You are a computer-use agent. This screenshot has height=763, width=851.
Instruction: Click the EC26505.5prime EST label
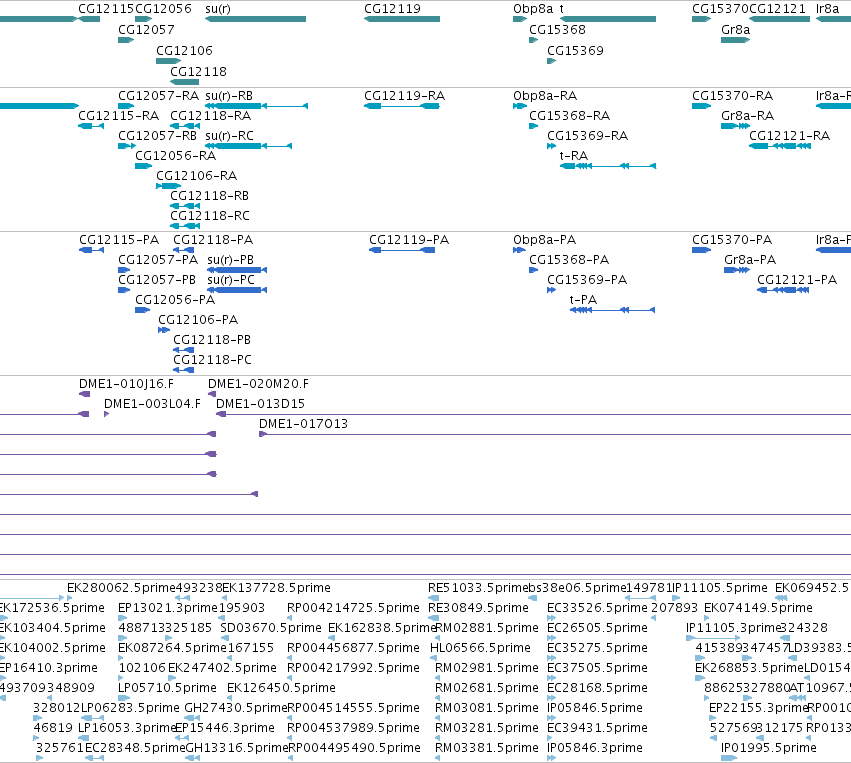tap(598, 628)
